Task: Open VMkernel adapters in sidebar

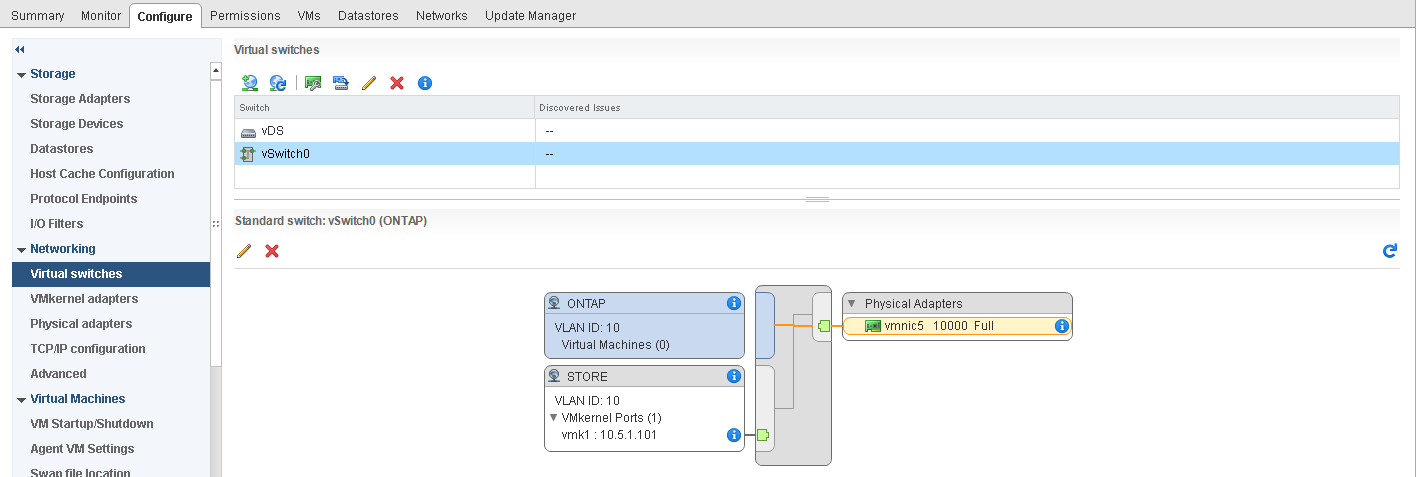Action: coord(84,299)
